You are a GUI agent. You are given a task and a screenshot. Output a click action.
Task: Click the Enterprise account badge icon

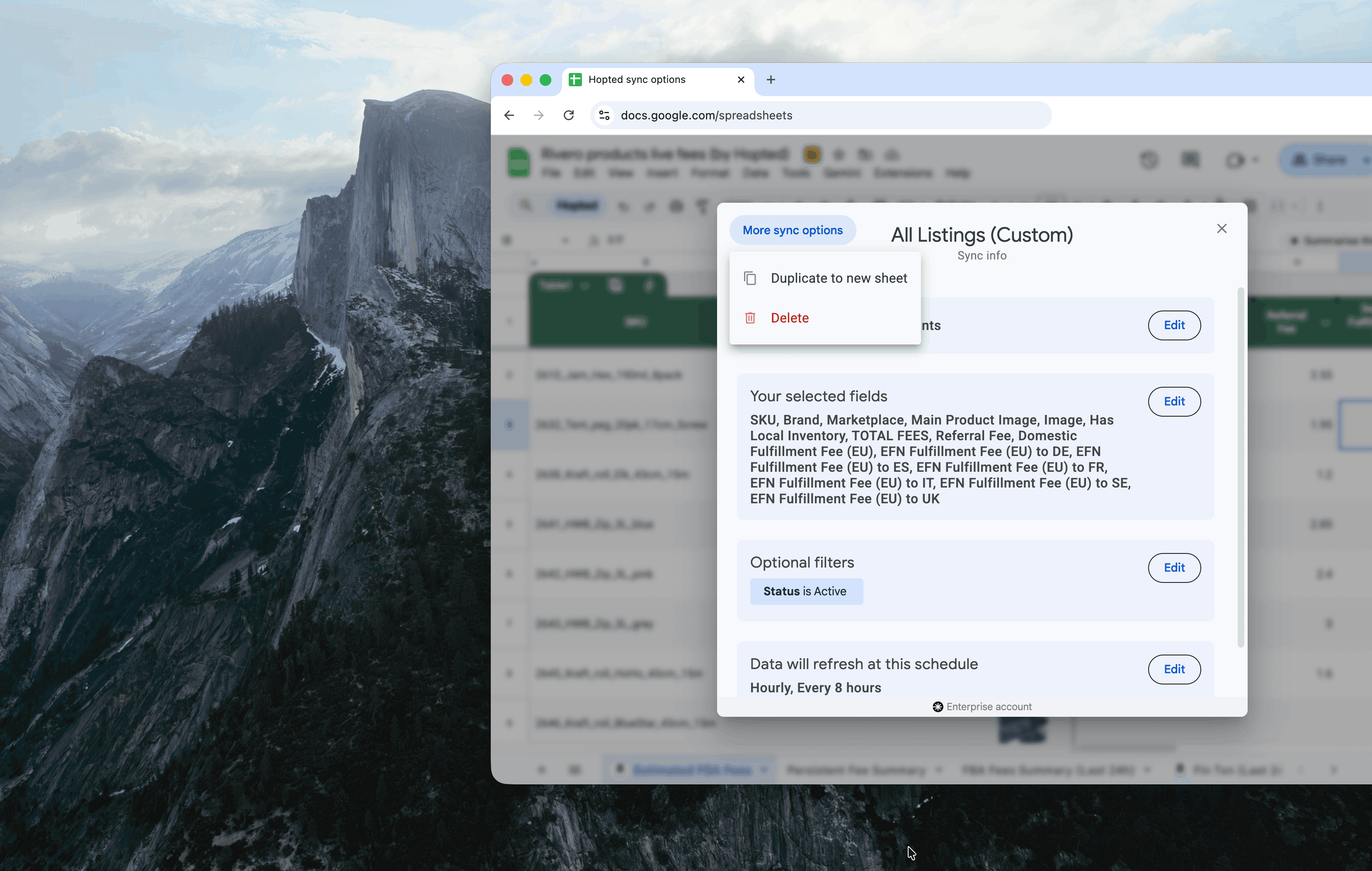(x=937, y=707)
